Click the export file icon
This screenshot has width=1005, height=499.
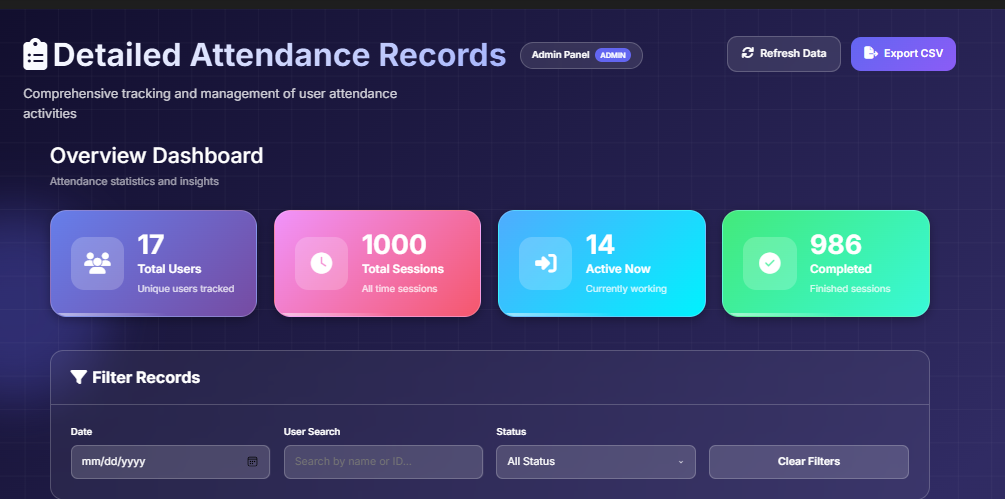tap(870, 53)
